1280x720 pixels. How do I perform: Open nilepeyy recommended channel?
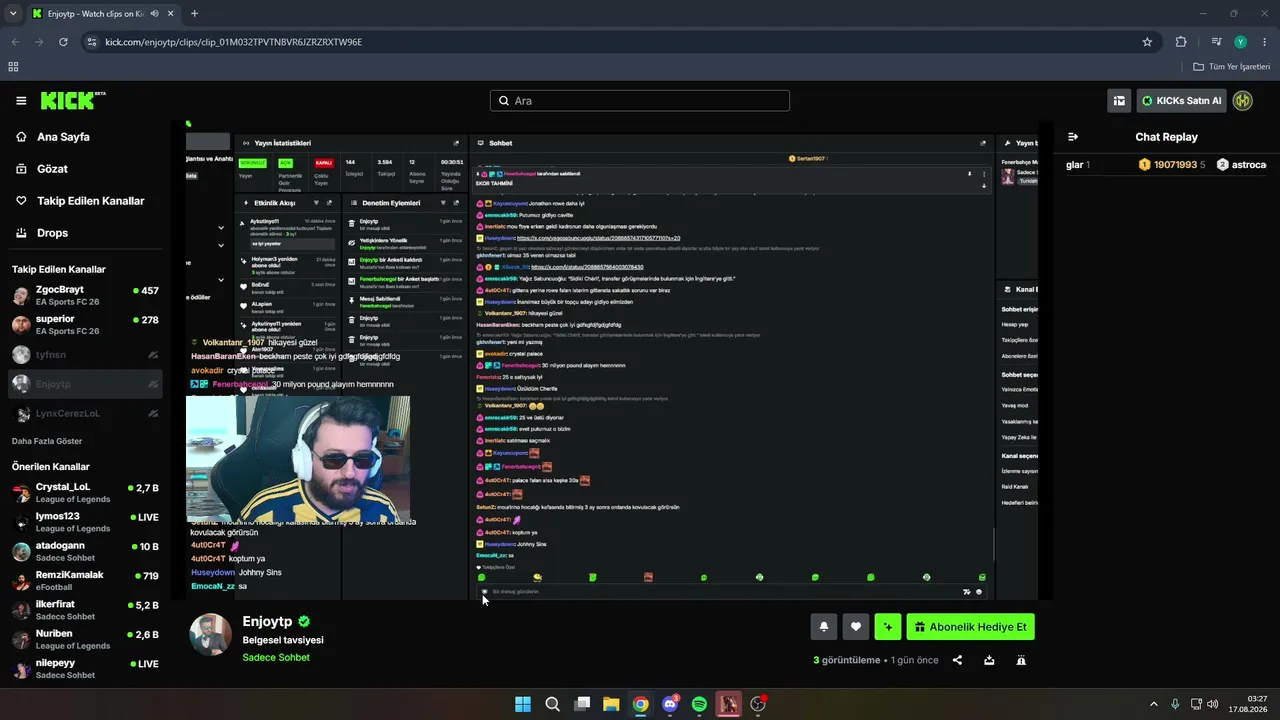pos(85,669)
